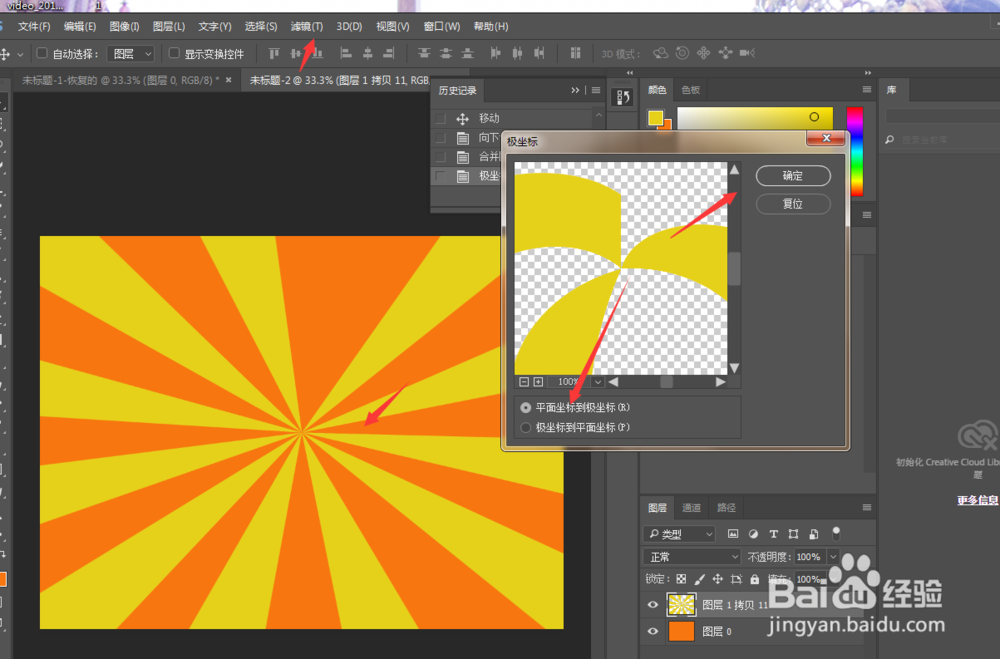1000x659 pixels.
Task: Switch to the 路径 tab
Action: [x=726, y=508]
